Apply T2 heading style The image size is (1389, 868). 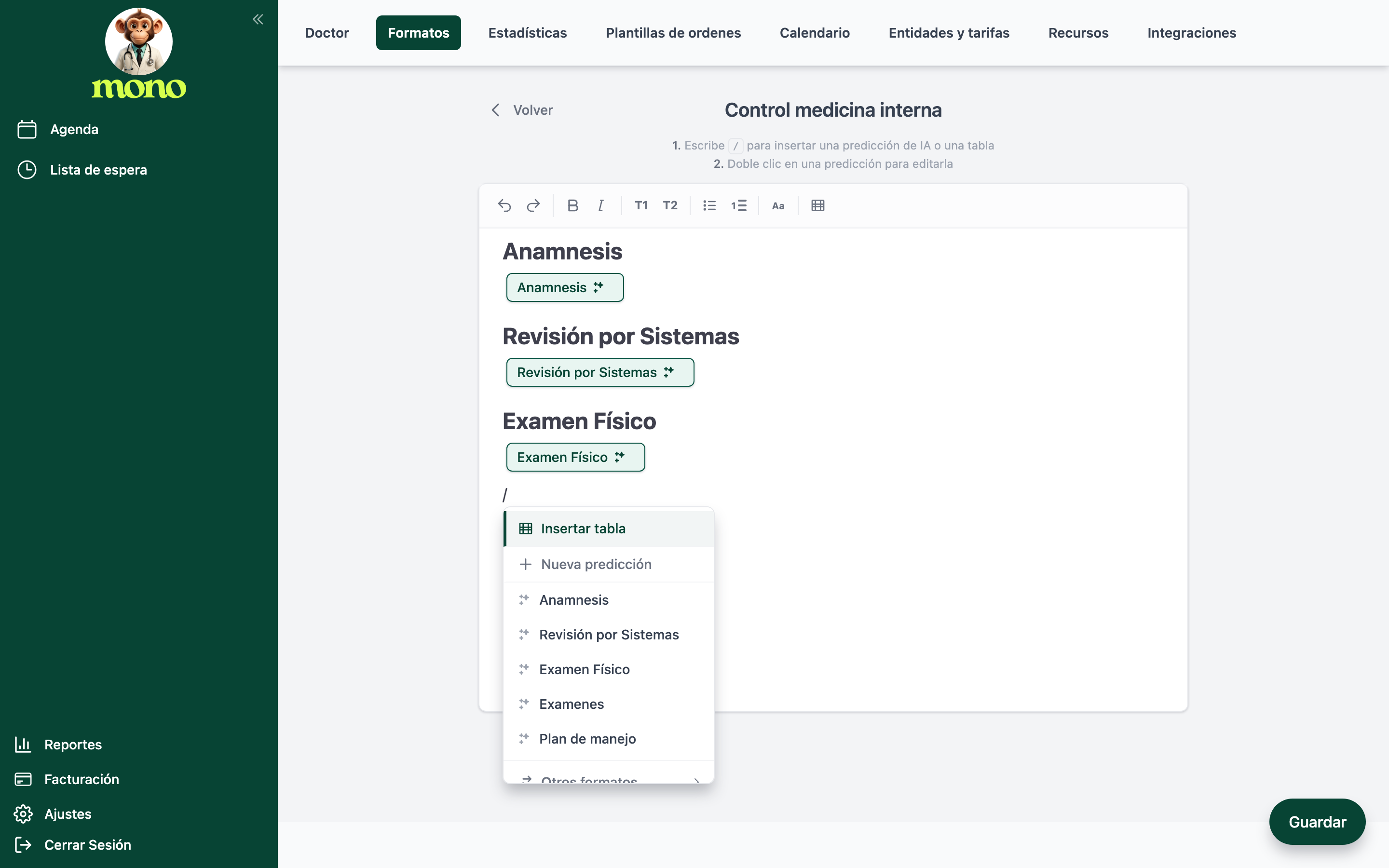point(670,205)
